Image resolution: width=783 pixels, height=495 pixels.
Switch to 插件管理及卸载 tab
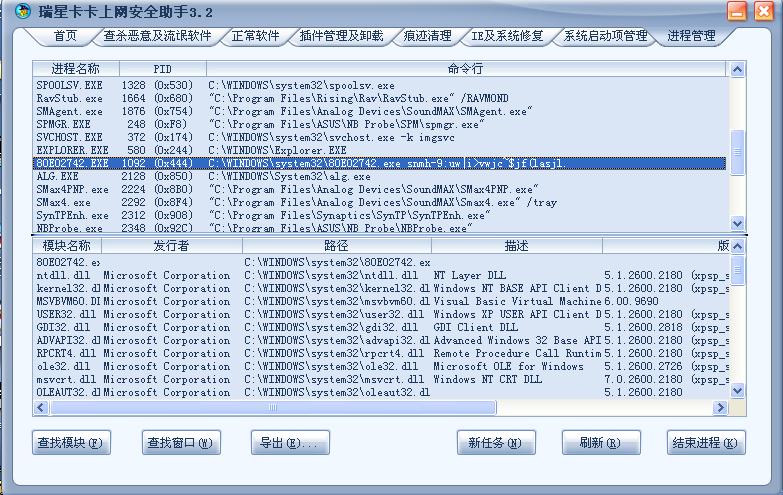click(342, 36)
